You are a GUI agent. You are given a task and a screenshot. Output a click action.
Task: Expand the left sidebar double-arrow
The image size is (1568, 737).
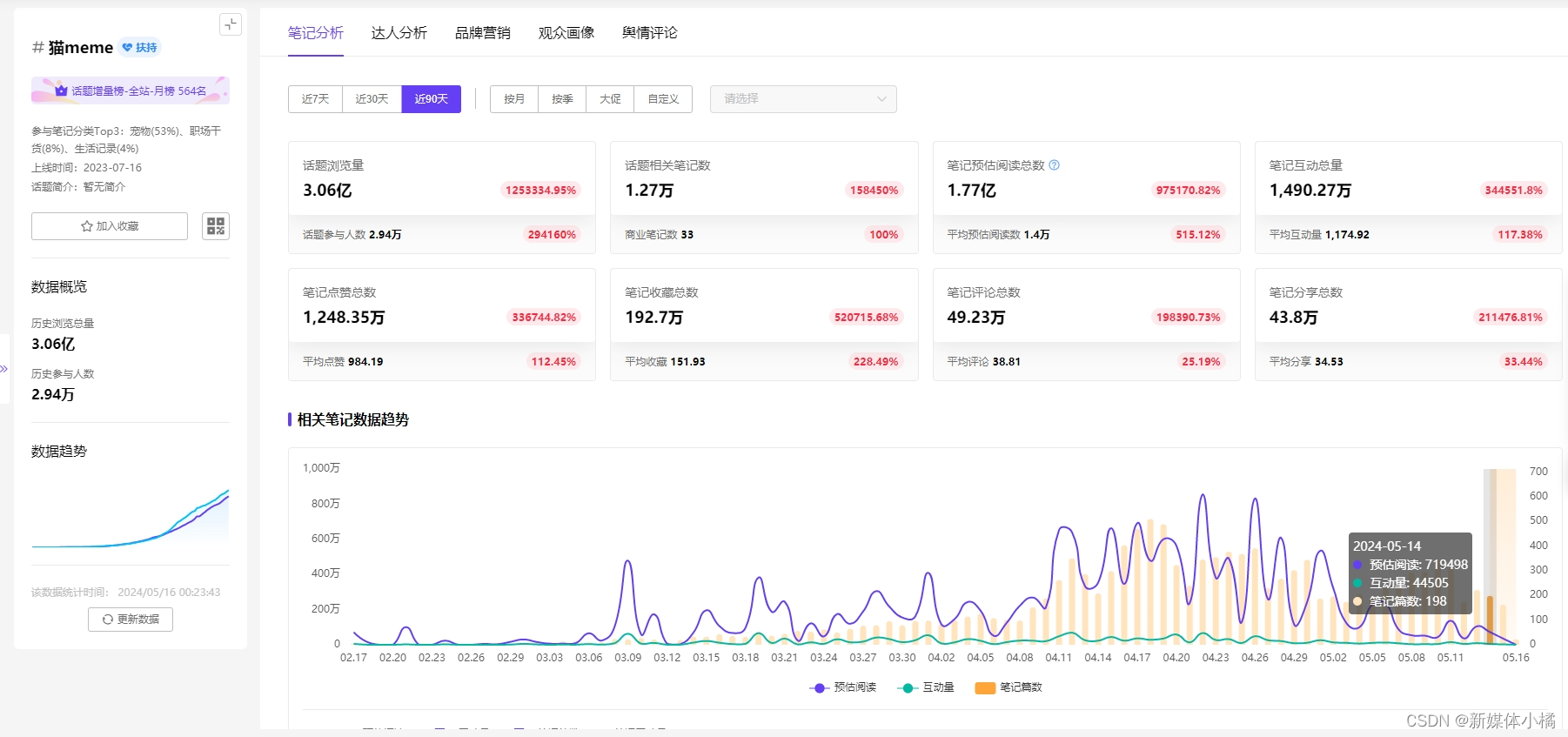click(3, 369)
